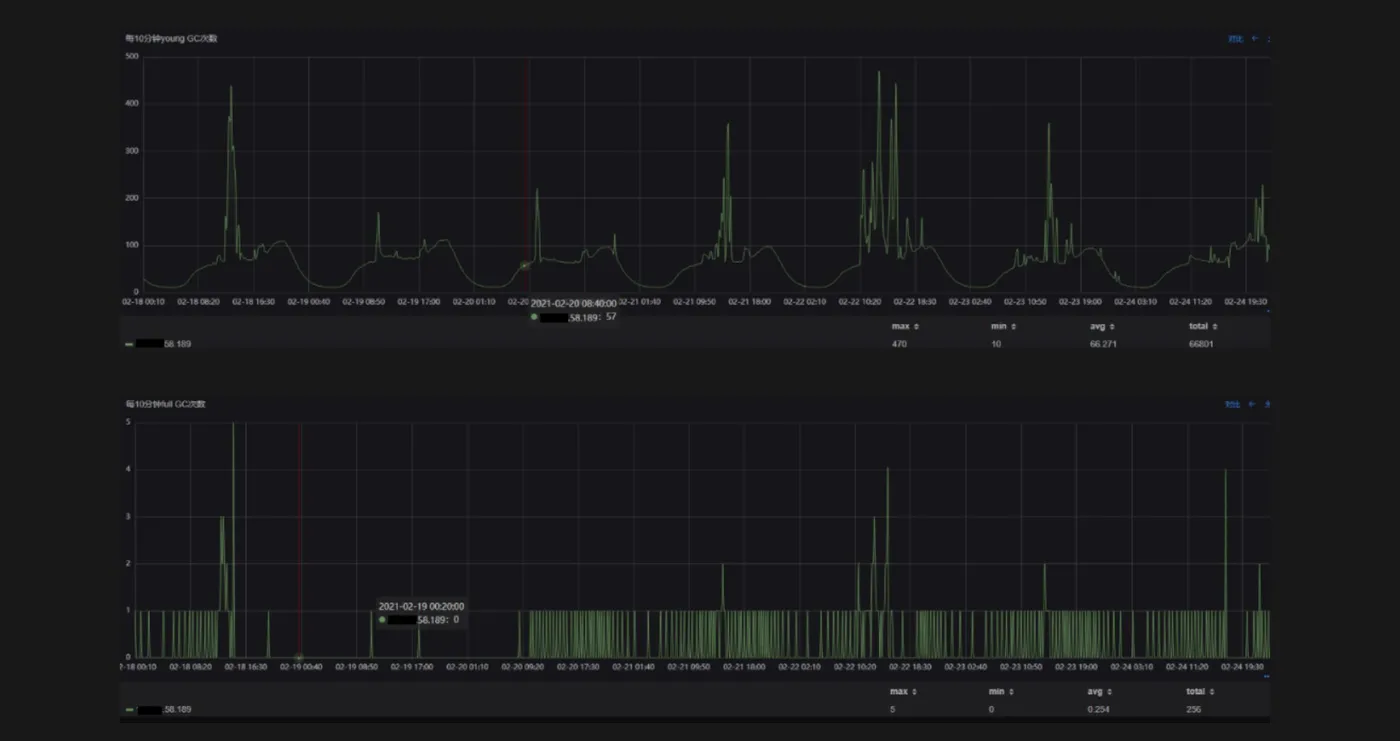Click 02-20 17:30 axis label on full GC chart
The height and width of the screenshot is (741, 1400).
point(577,665)
